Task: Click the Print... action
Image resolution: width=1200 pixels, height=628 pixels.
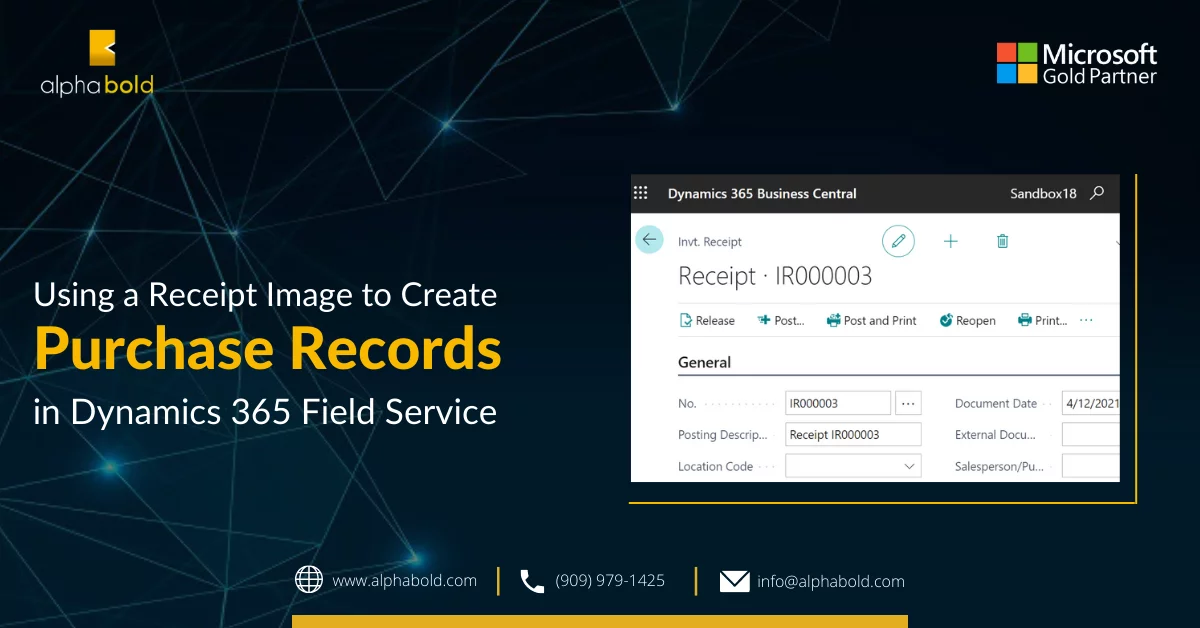Action: click(x=1043, y=321)
